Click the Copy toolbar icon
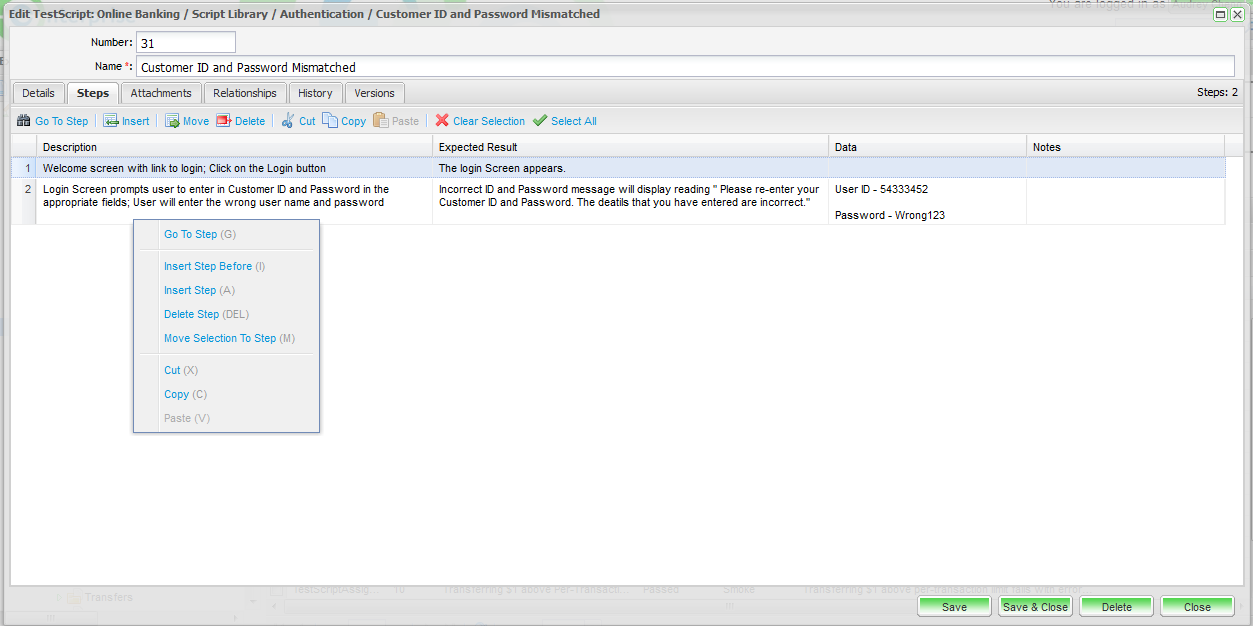Screen dimensions: 1253x626 point(330,121)
